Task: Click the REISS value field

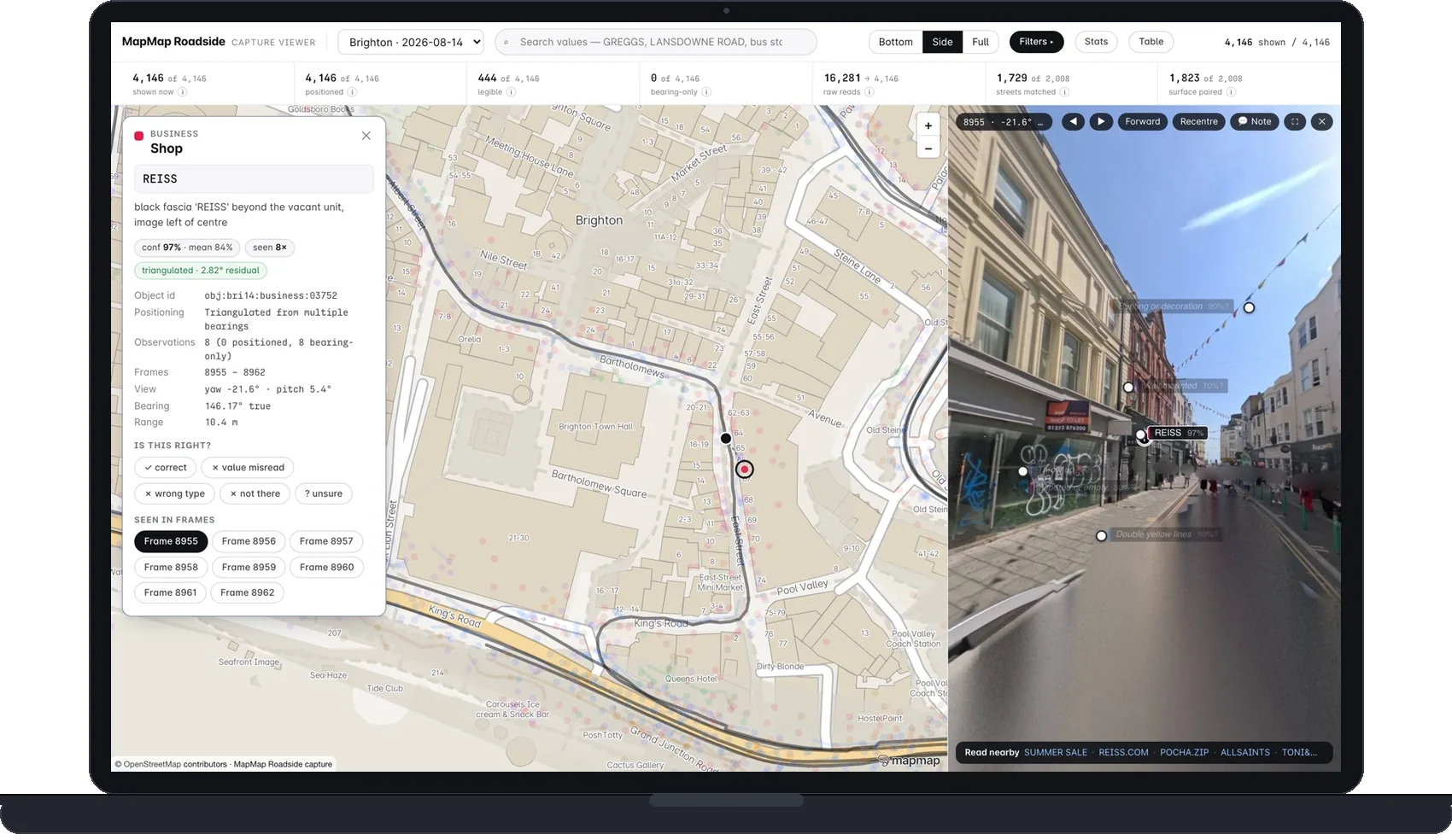Action: pos(254,179)
